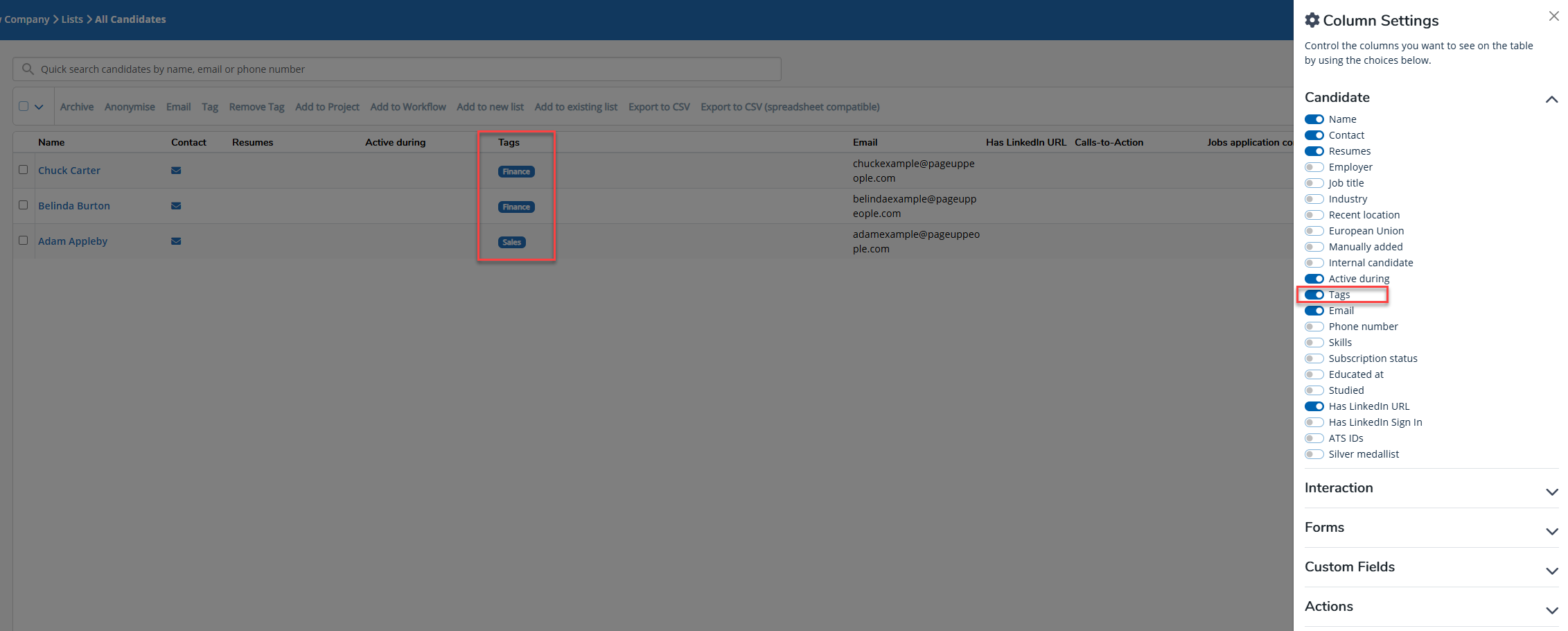Turn on the Employer column toggle

point(1314,167)
